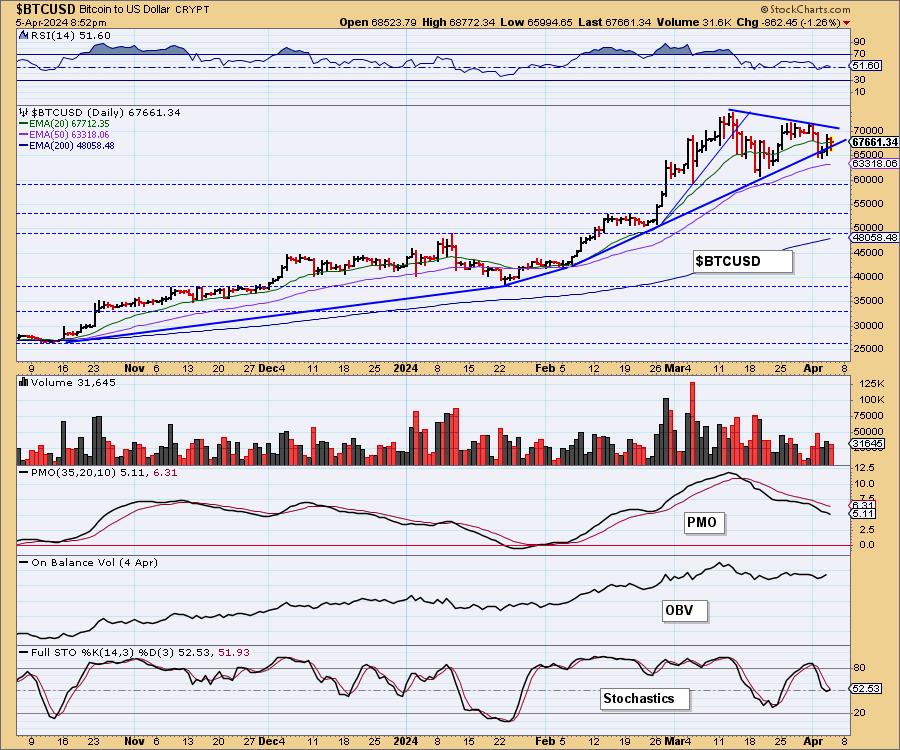Click the volume bars icon in Volume label
The image size is (900, 750).
tap(23, 382)
